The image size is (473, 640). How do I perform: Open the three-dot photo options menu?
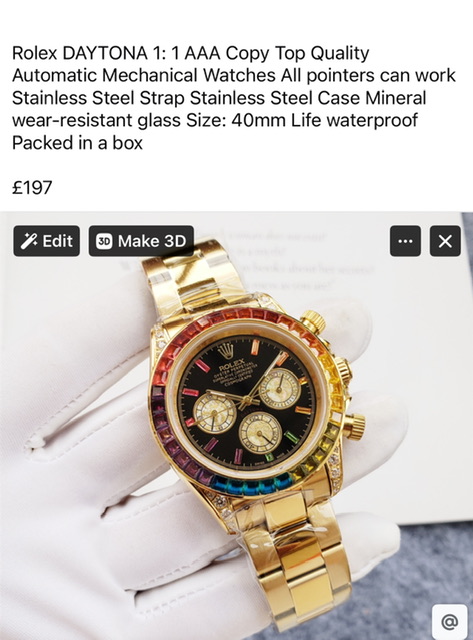(x=405, y=241)
